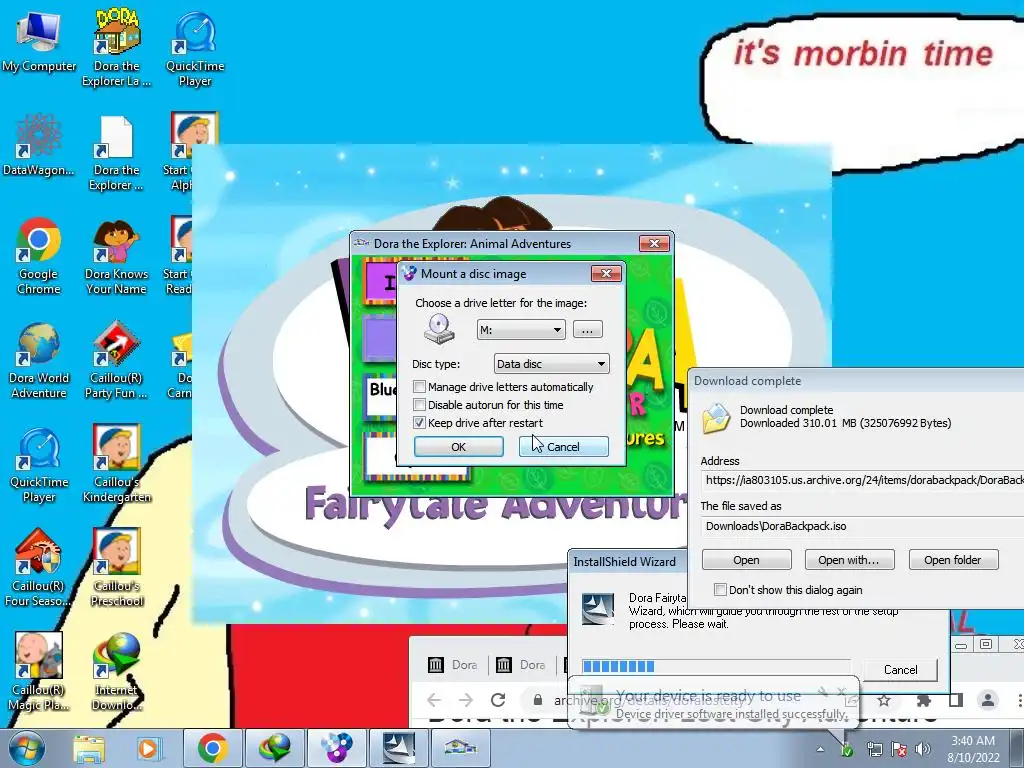Click the ... browse button beside drive letter
The height and width of the screenshot is (768, 1024).
coord(587,330)
